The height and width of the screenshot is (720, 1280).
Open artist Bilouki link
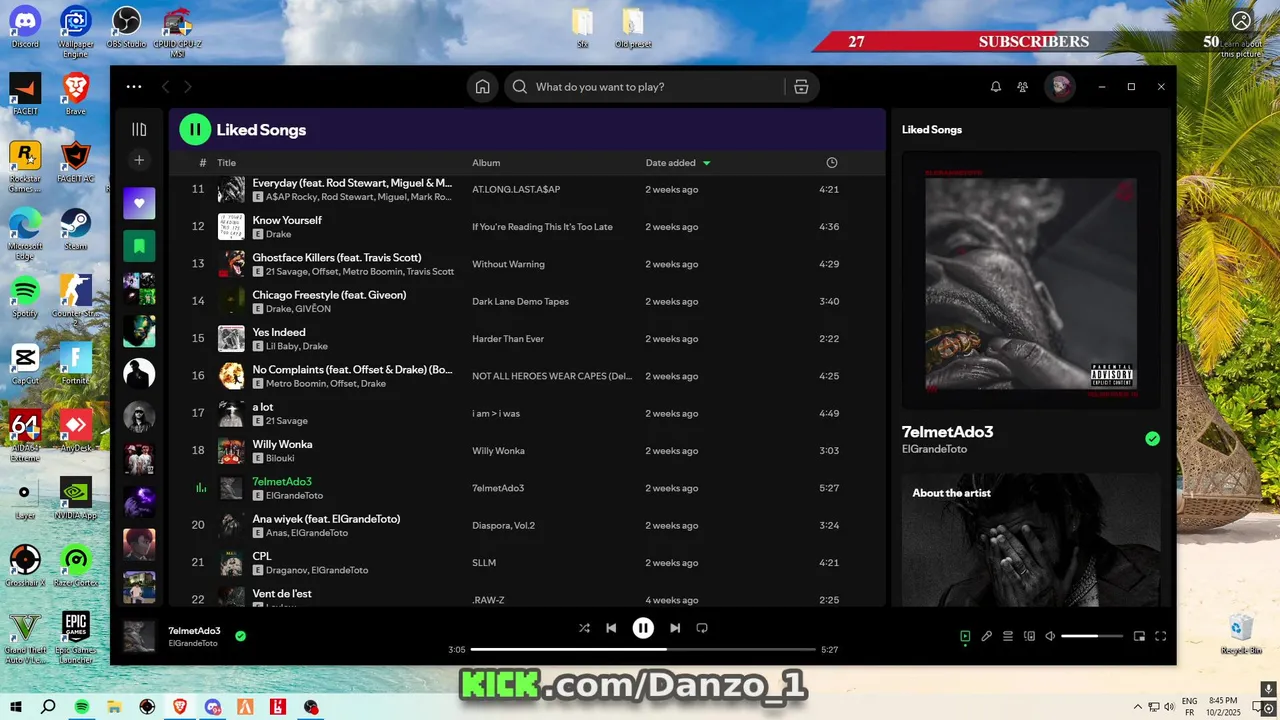tap(280, 458)
